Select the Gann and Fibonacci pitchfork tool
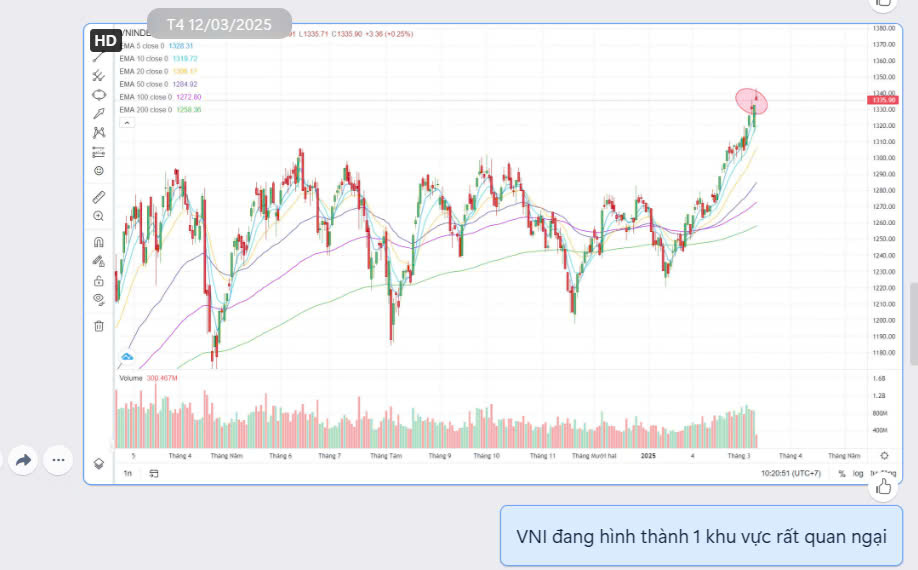Image resolution: width=918 pixels, height=570 pixels. tap(98, 75)
